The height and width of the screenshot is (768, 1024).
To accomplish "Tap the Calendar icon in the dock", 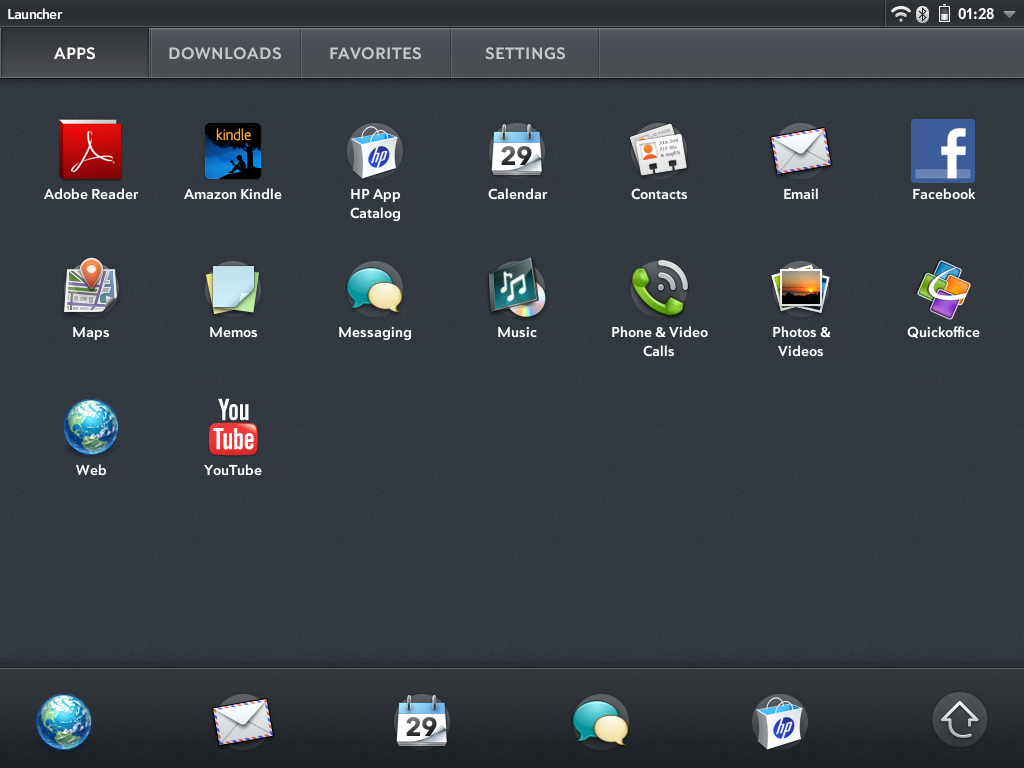I will click(x=422, y=721).
